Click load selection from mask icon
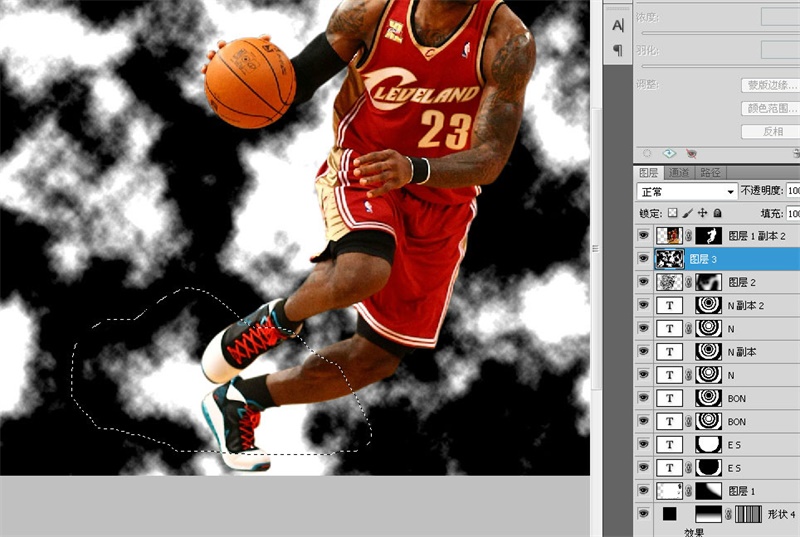The width and height of the screenshot is (800, 537). point(647,153)
